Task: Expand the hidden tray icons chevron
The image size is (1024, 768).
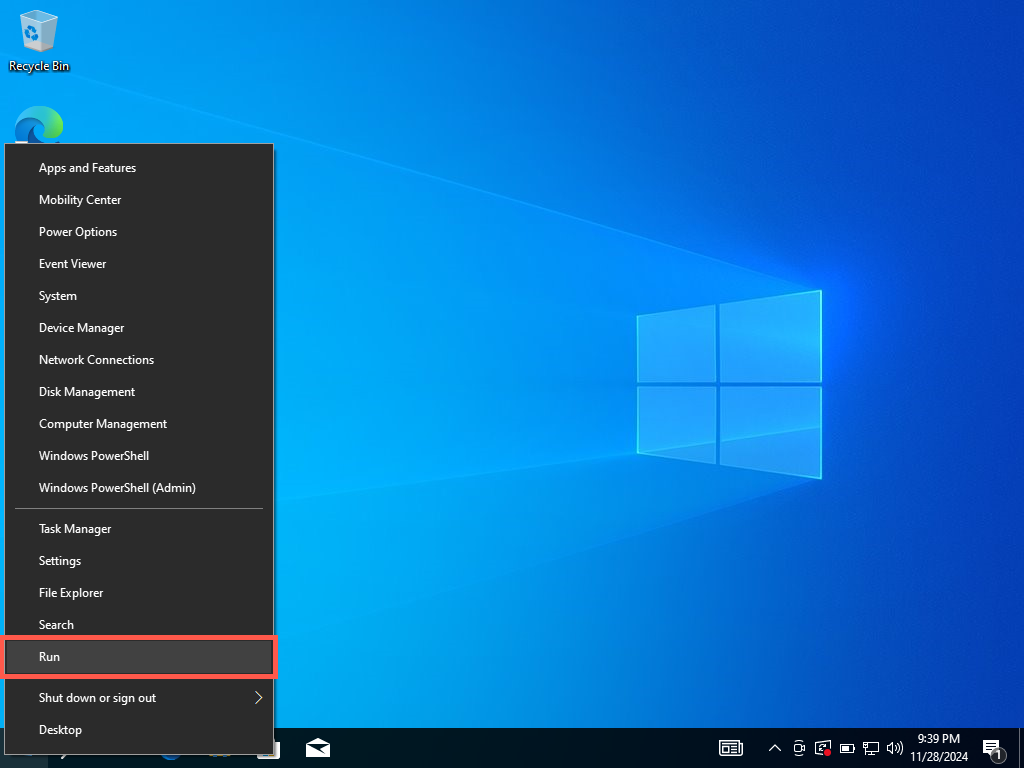Action: click(x=774, y=748)
